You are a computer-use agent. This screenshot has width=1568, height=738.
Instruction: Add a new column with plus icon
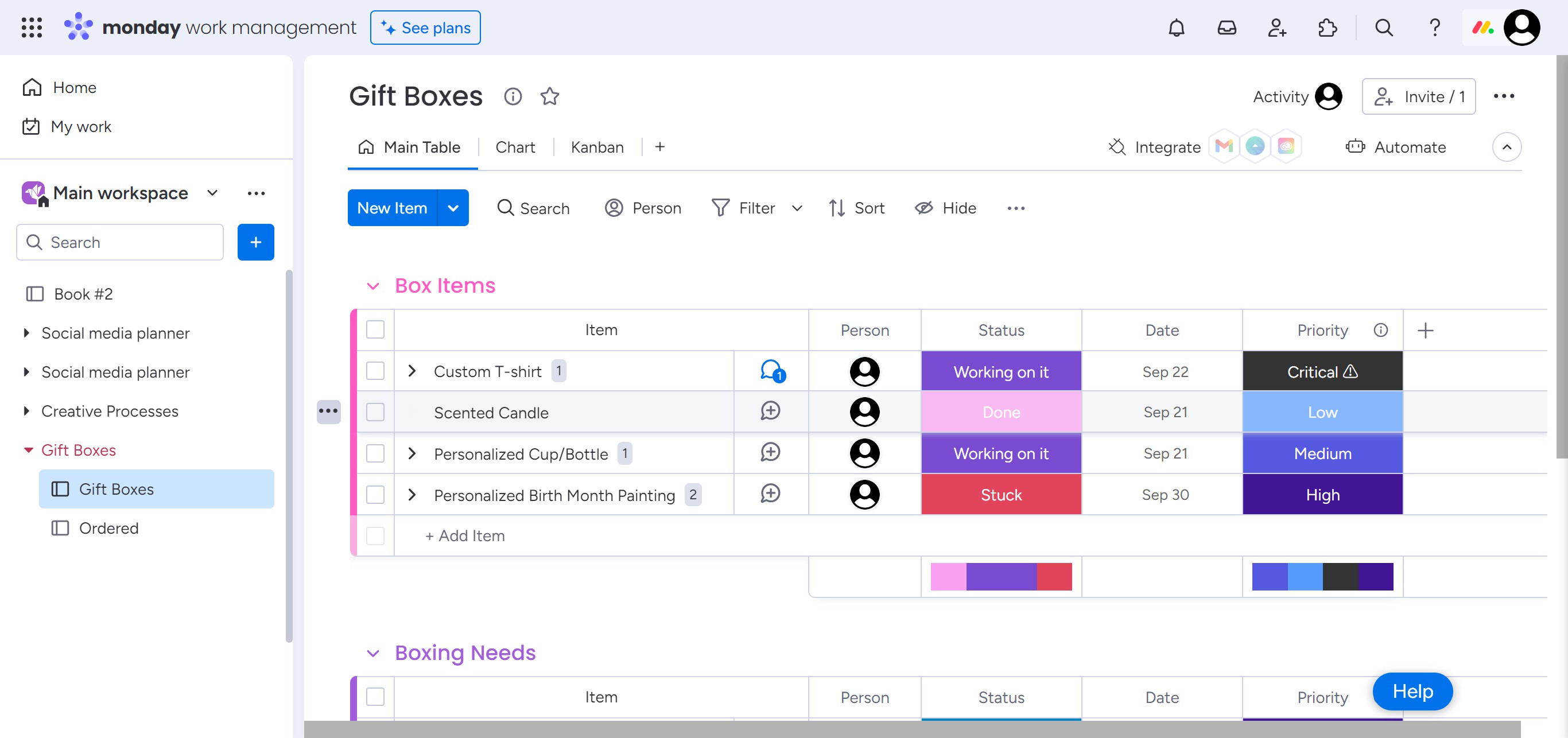(1425, 331)
